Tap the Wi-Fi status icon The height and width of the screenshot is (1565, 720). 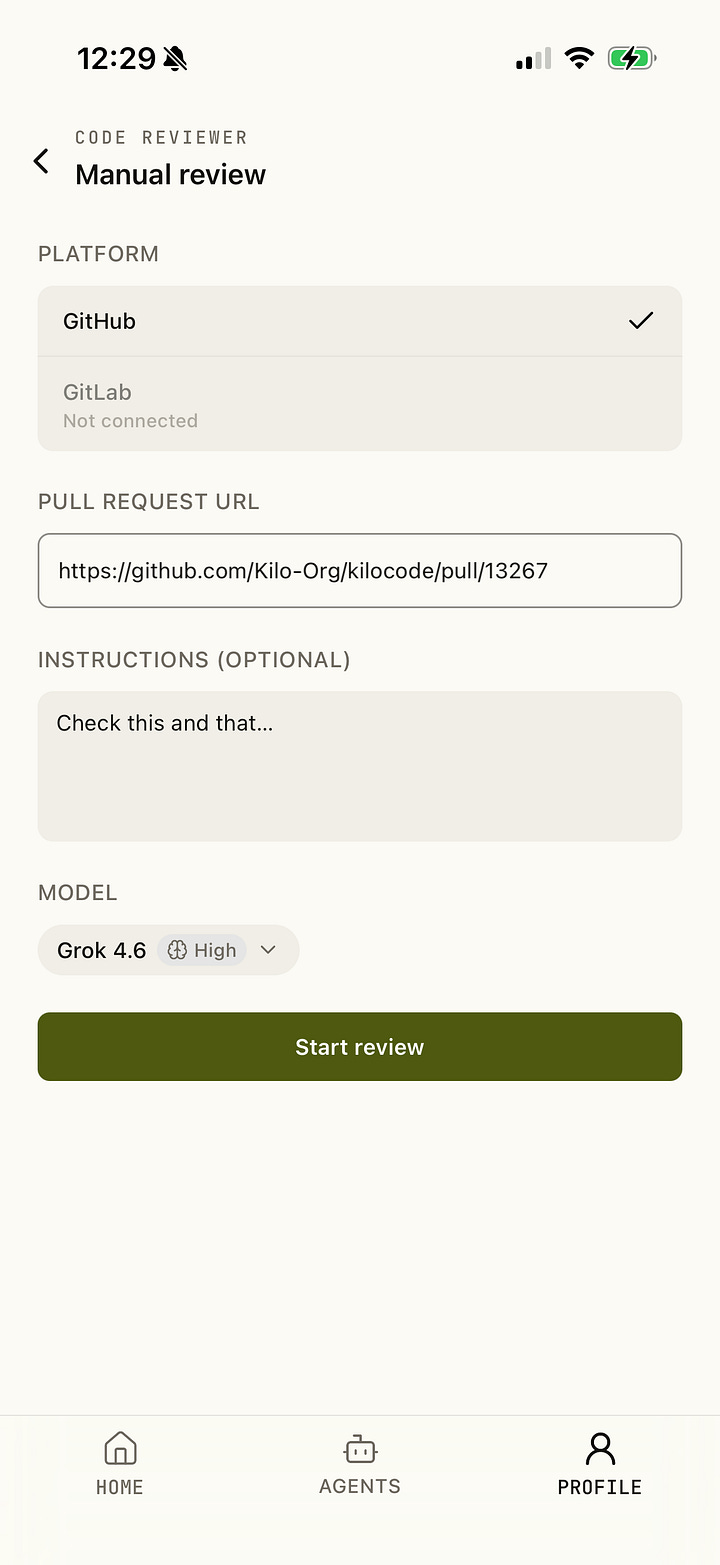coord(578,59)
